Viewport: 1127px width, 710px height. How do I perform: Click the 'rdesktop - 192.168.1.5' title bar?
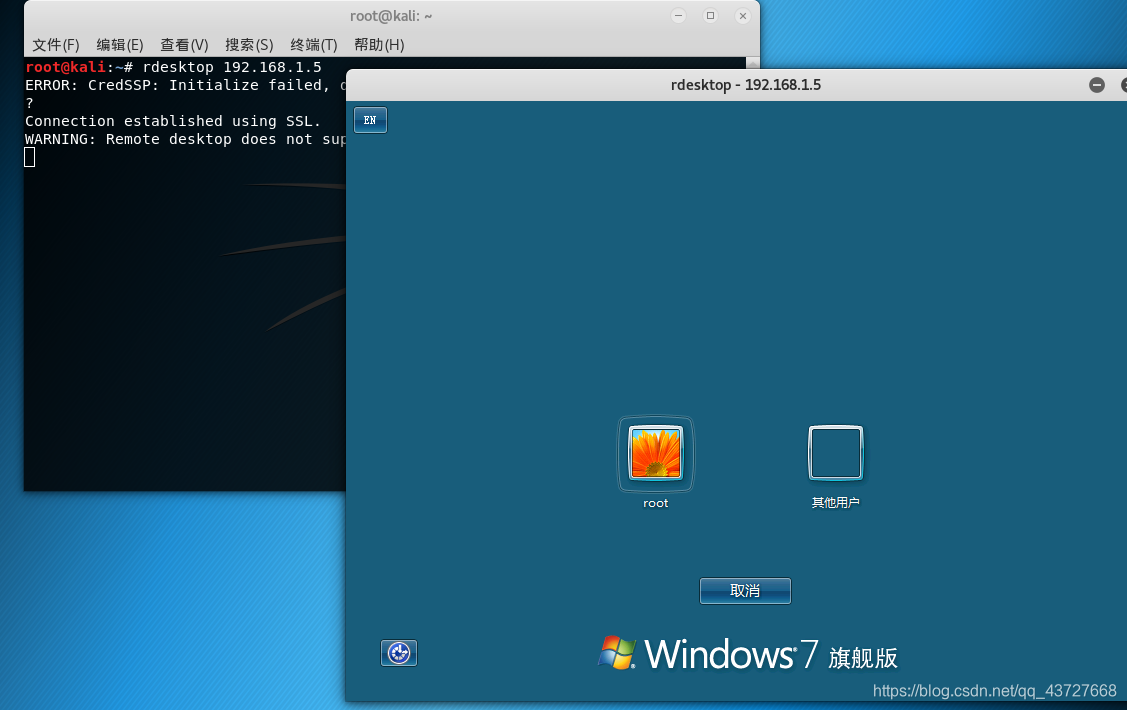pyautogui.click(x=745, y=85)
